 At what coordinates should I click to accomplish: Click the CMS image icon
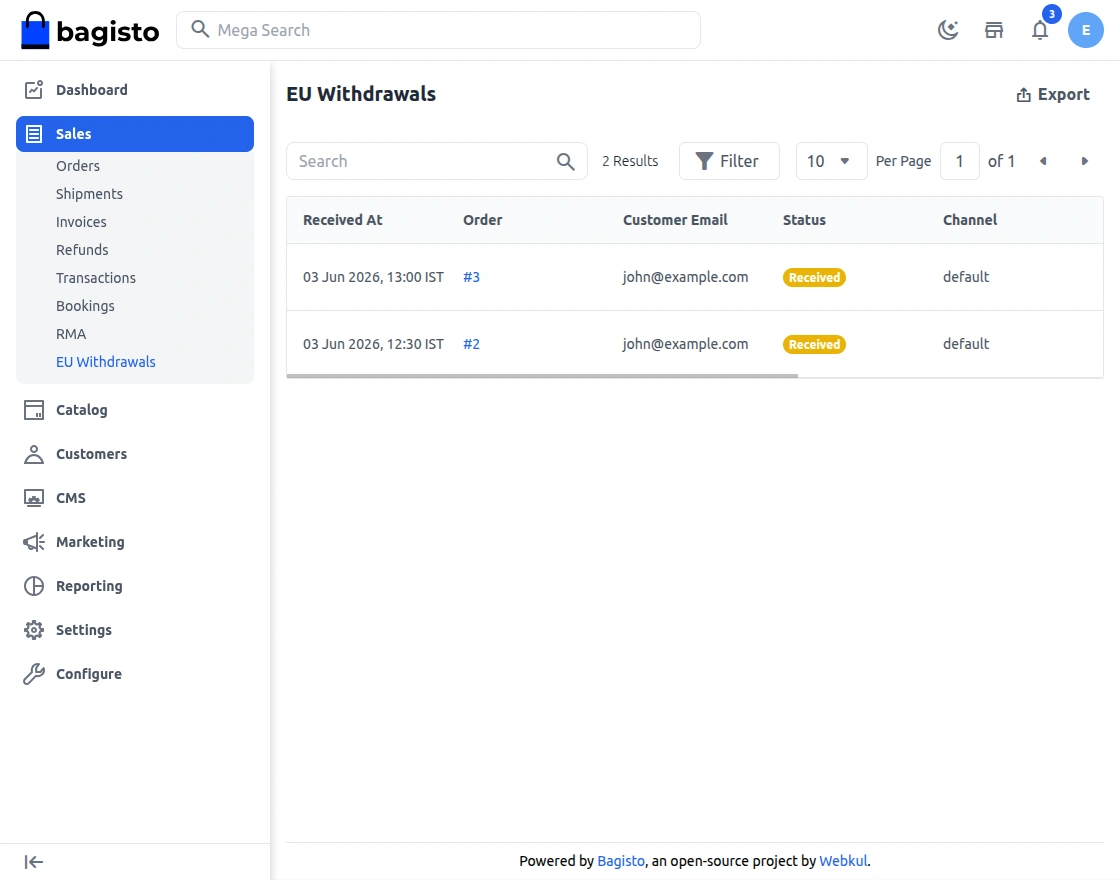click(x=34, y=498)
